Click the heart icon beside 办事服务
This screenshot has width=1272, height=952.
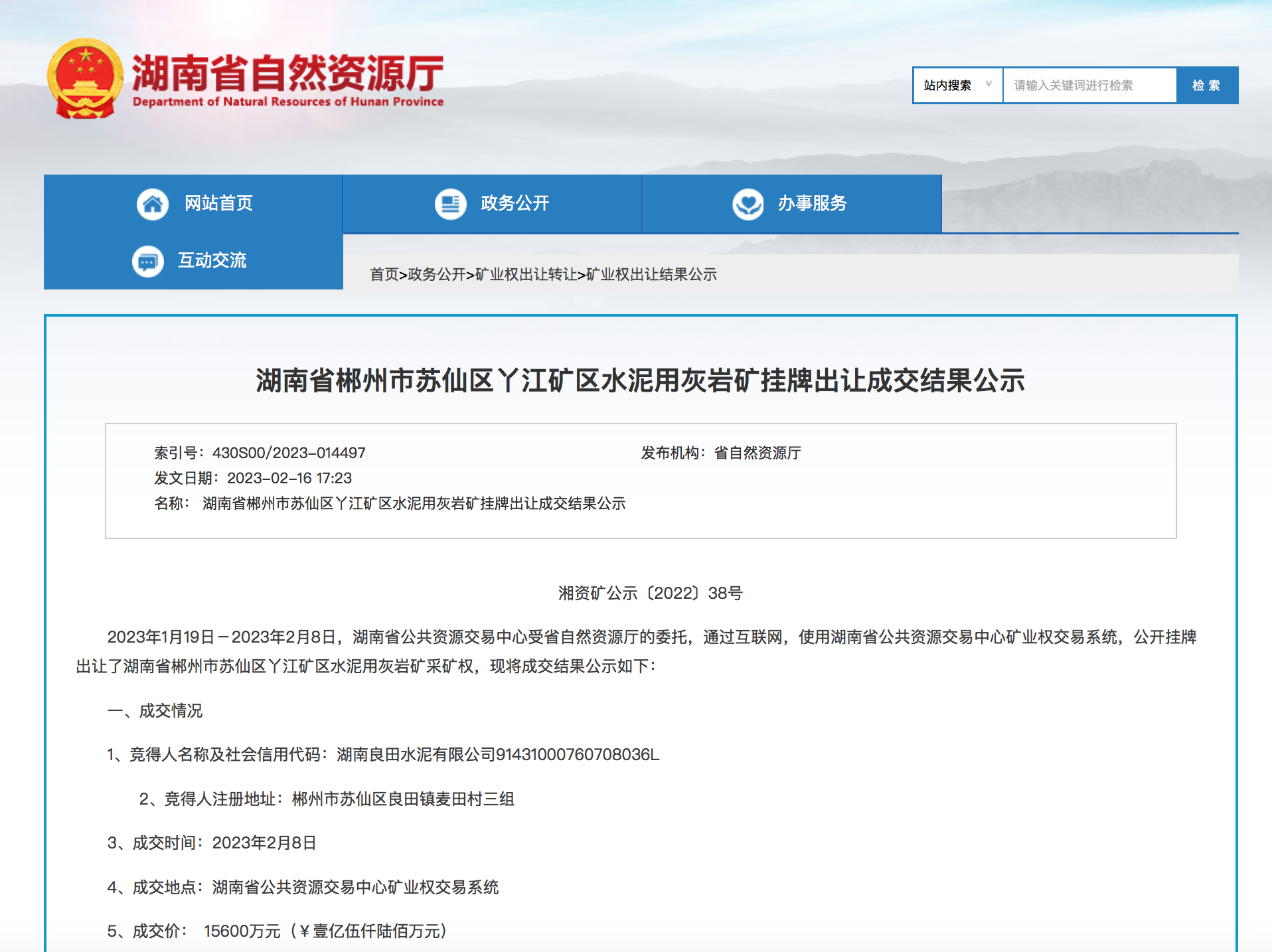pyautogui.click(x=748, y=204)
